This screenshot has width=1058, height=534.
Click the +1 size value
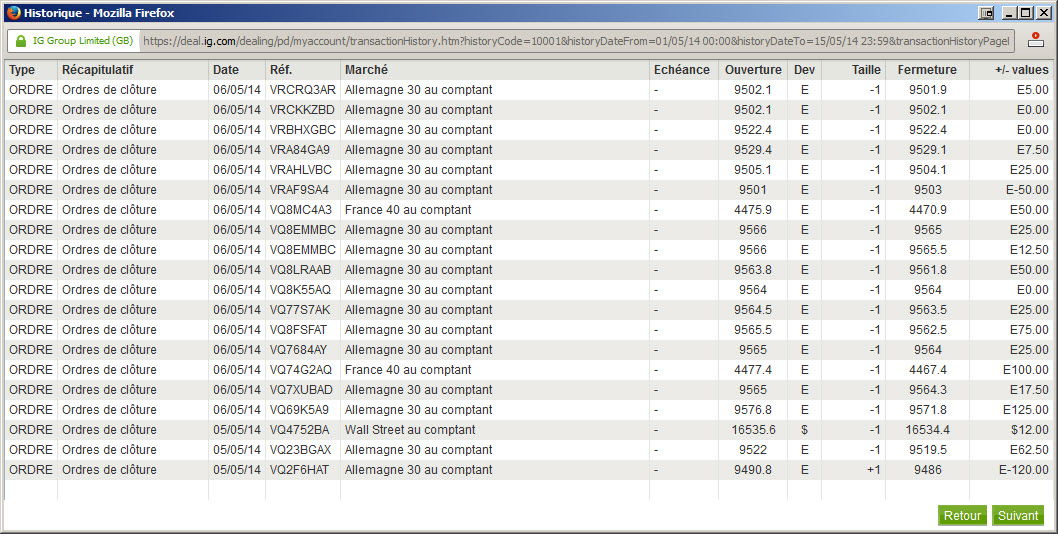[x=874, y=470]
